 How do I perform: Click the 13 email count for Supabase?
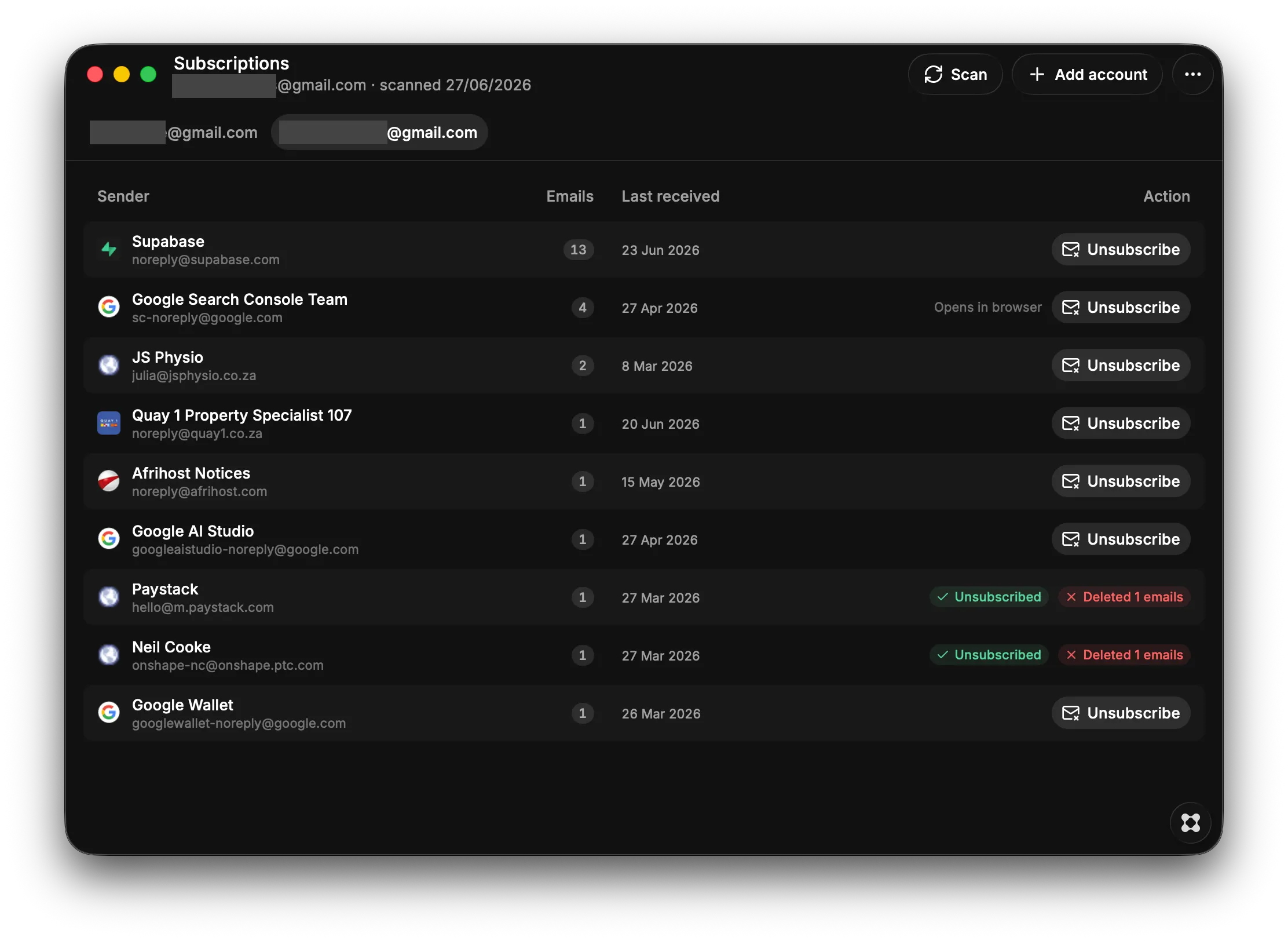pyautogui.click(x=579, y=250)
